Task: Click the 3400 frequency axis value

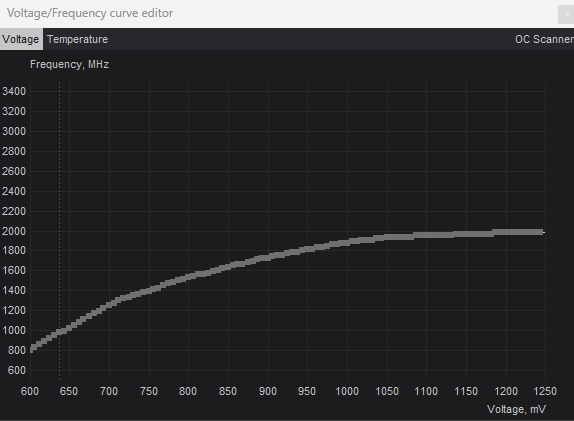Action: tap(14, 91)
